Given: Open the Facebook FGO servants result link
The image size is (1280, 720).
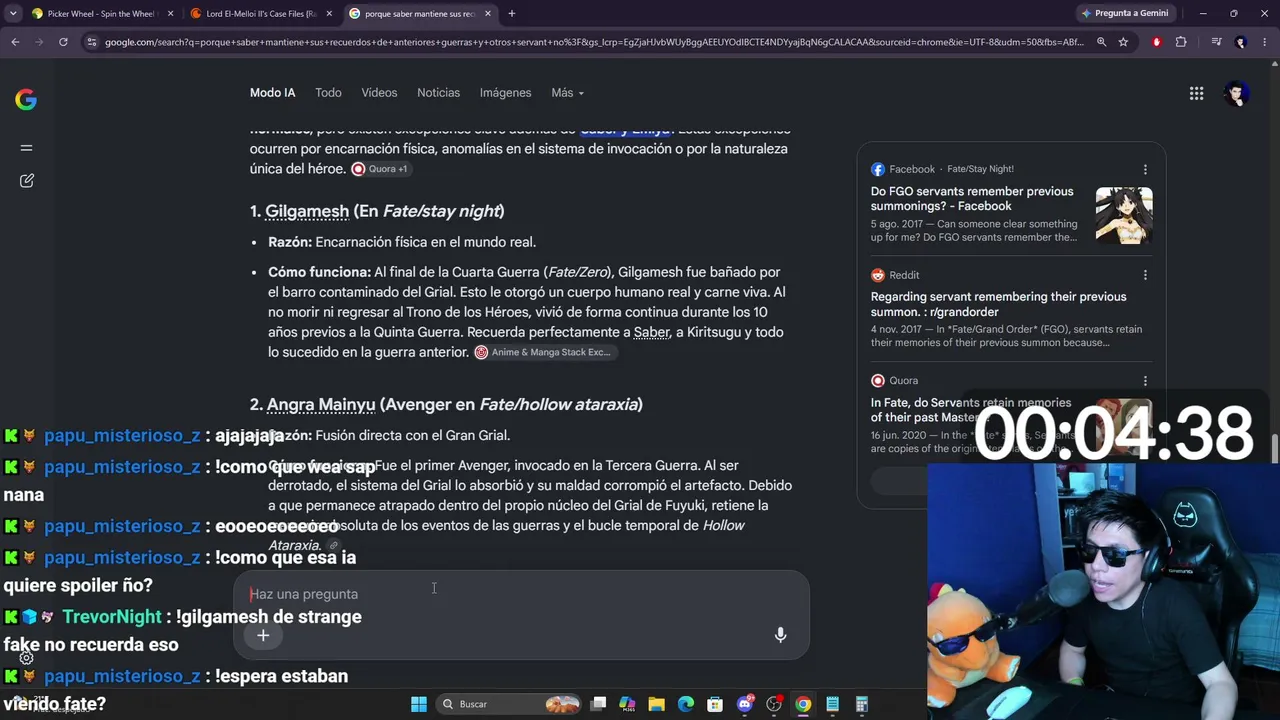Looking at the screenshot, I should [972, 198].
